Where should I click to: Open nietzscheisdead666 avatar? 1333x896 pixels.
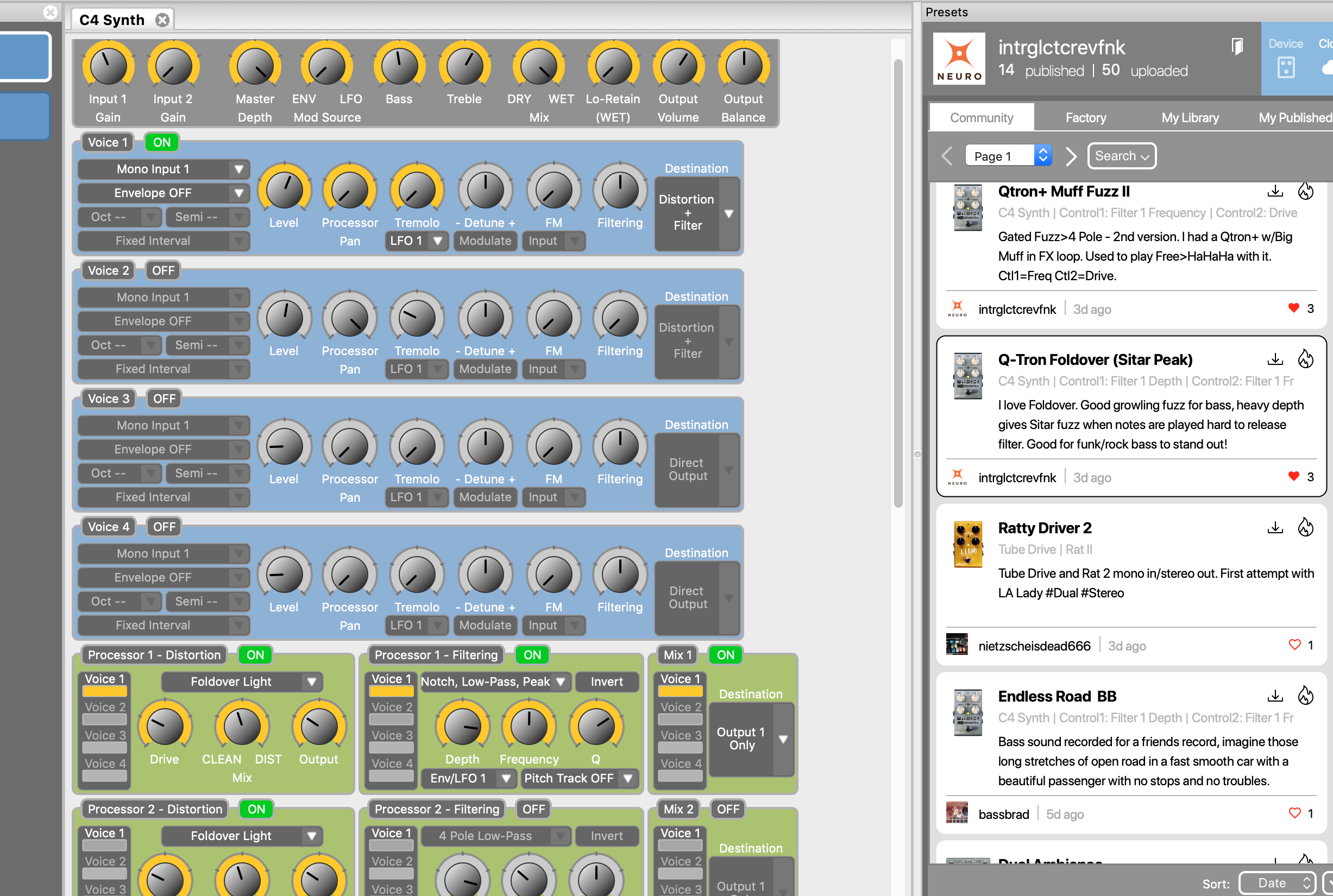point(957,644)
